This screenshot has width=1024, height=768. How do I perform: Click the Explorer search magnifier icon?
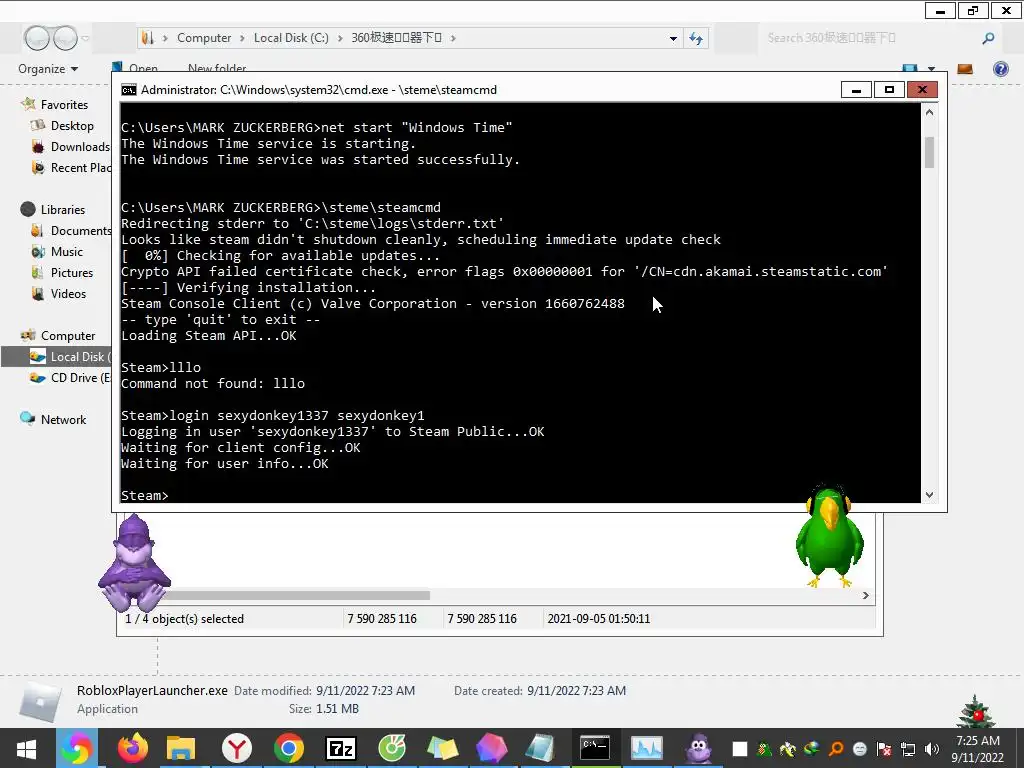[x=988, y=38]
